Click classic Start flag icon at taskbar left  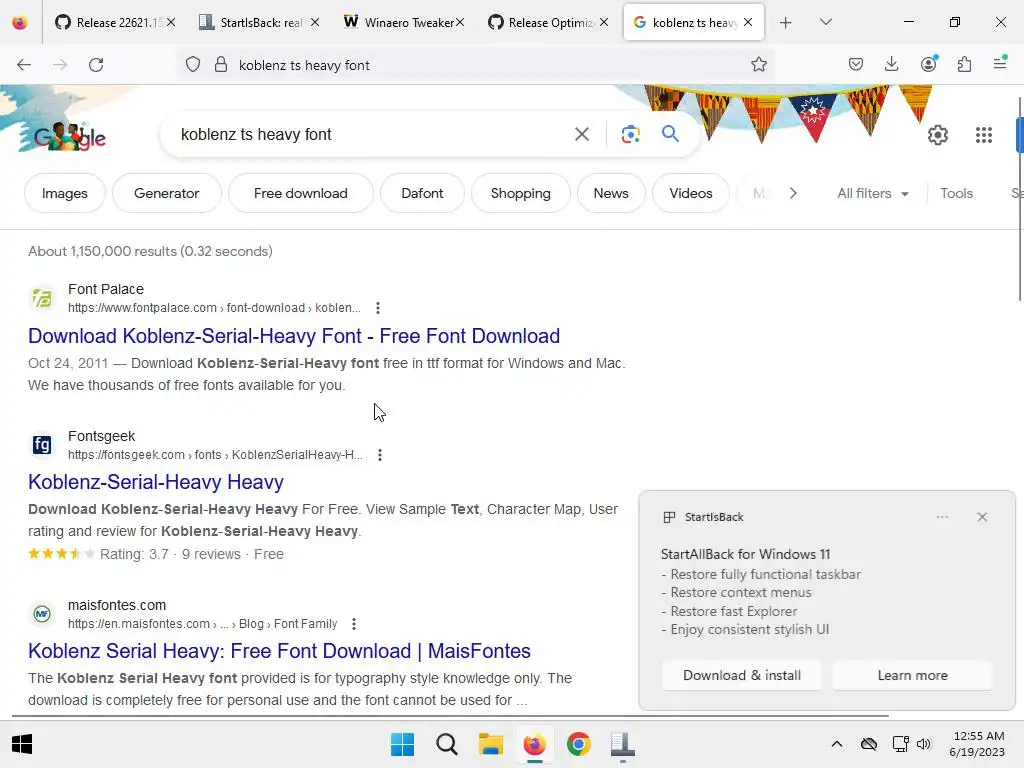point(22,744)
